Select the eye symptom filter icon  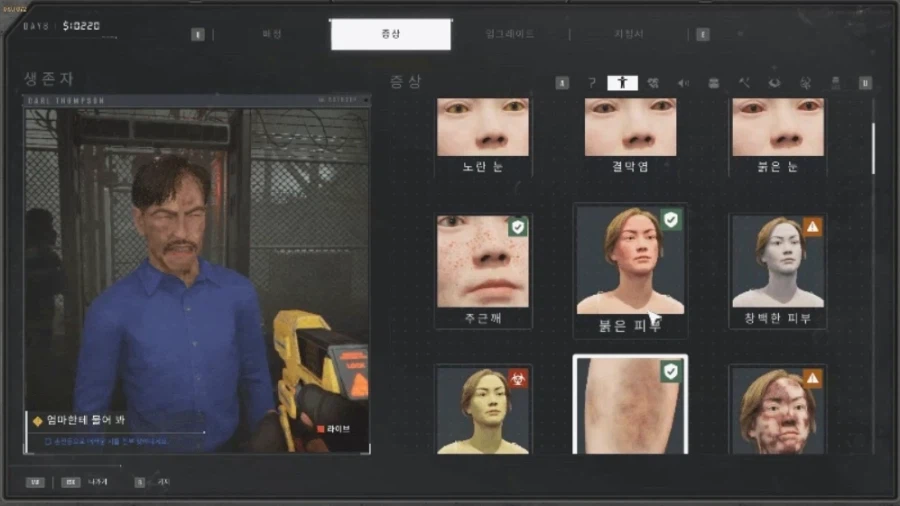(x=773, y=83)
